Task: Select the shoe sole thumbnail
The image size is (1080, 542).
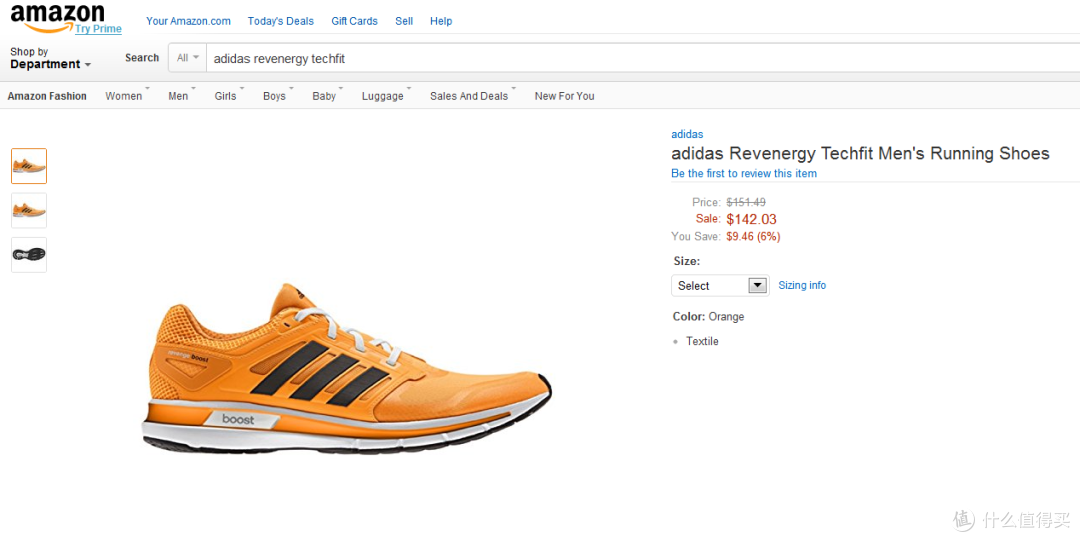Action: (x=29, y=255)
